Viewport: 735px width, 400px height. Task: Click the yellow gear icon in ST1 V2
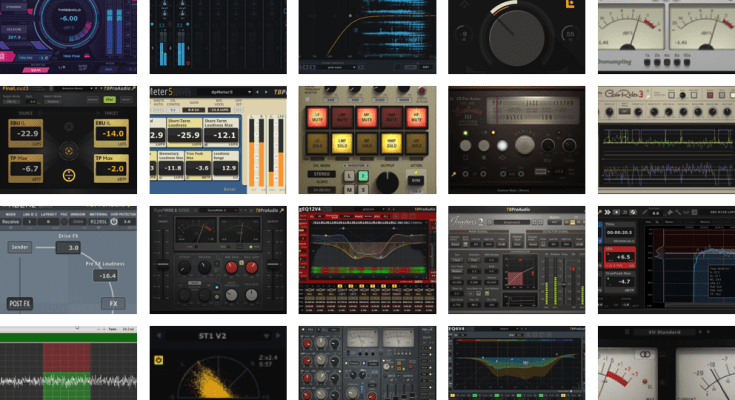(x=158, y=359)
